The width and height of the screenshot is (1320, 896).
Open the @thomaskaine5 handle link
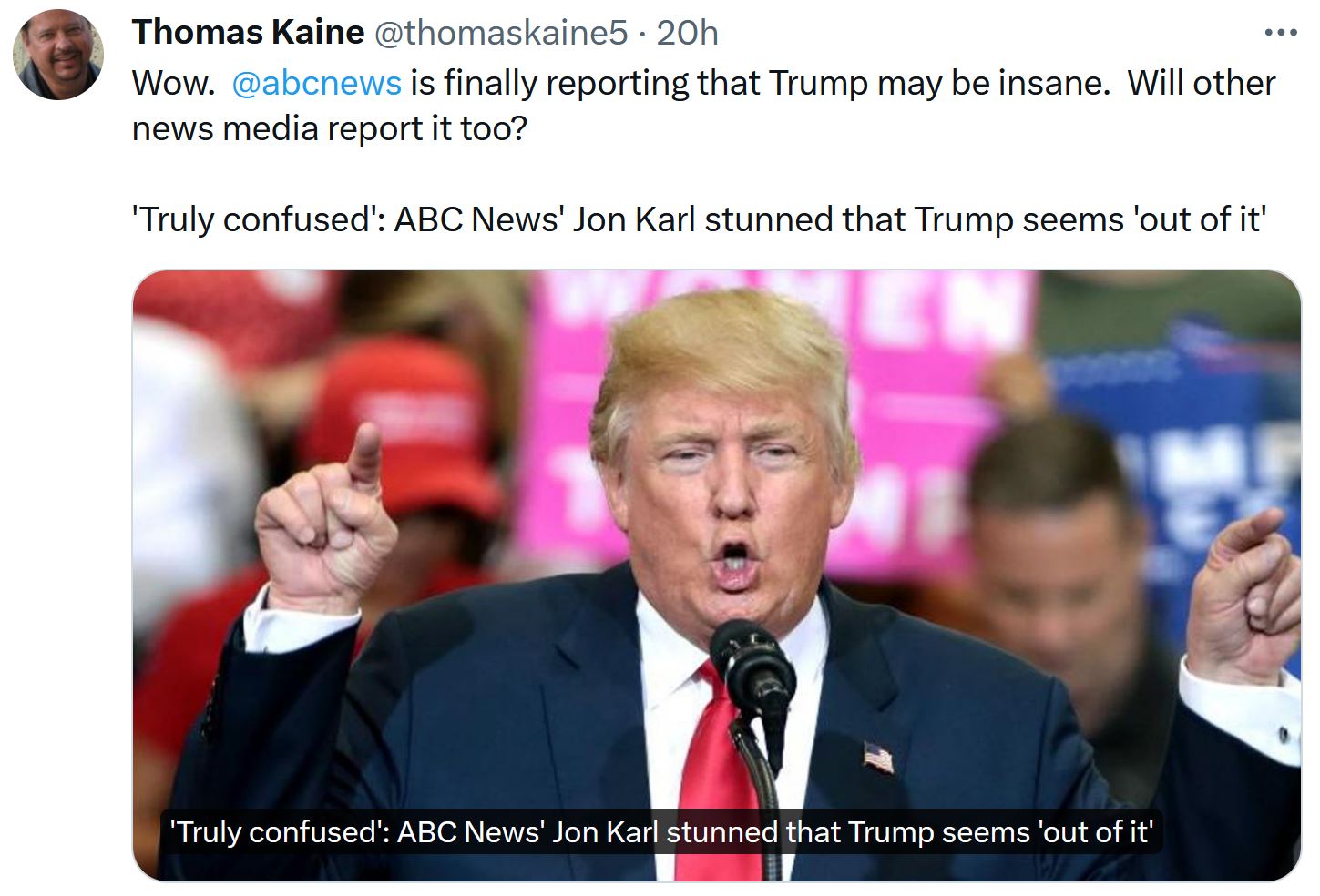[x=500, y=33]
